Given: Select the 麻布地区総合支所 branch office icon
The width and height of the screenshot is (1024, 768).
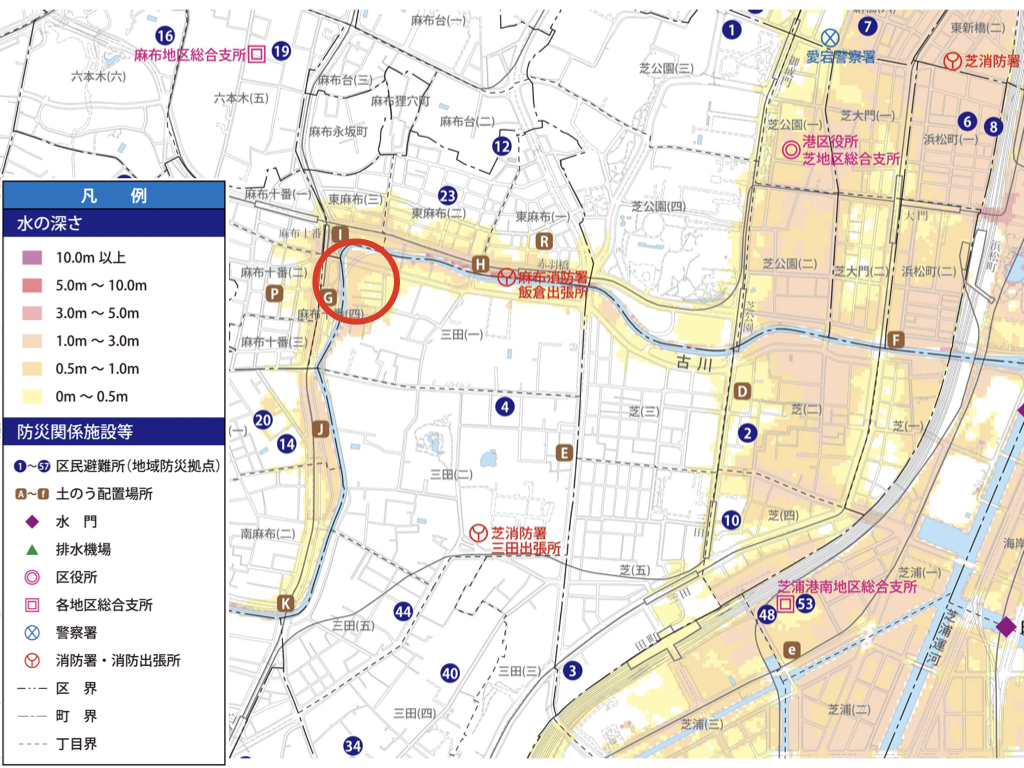Looking at the screenshot, I should coord(256,53).
